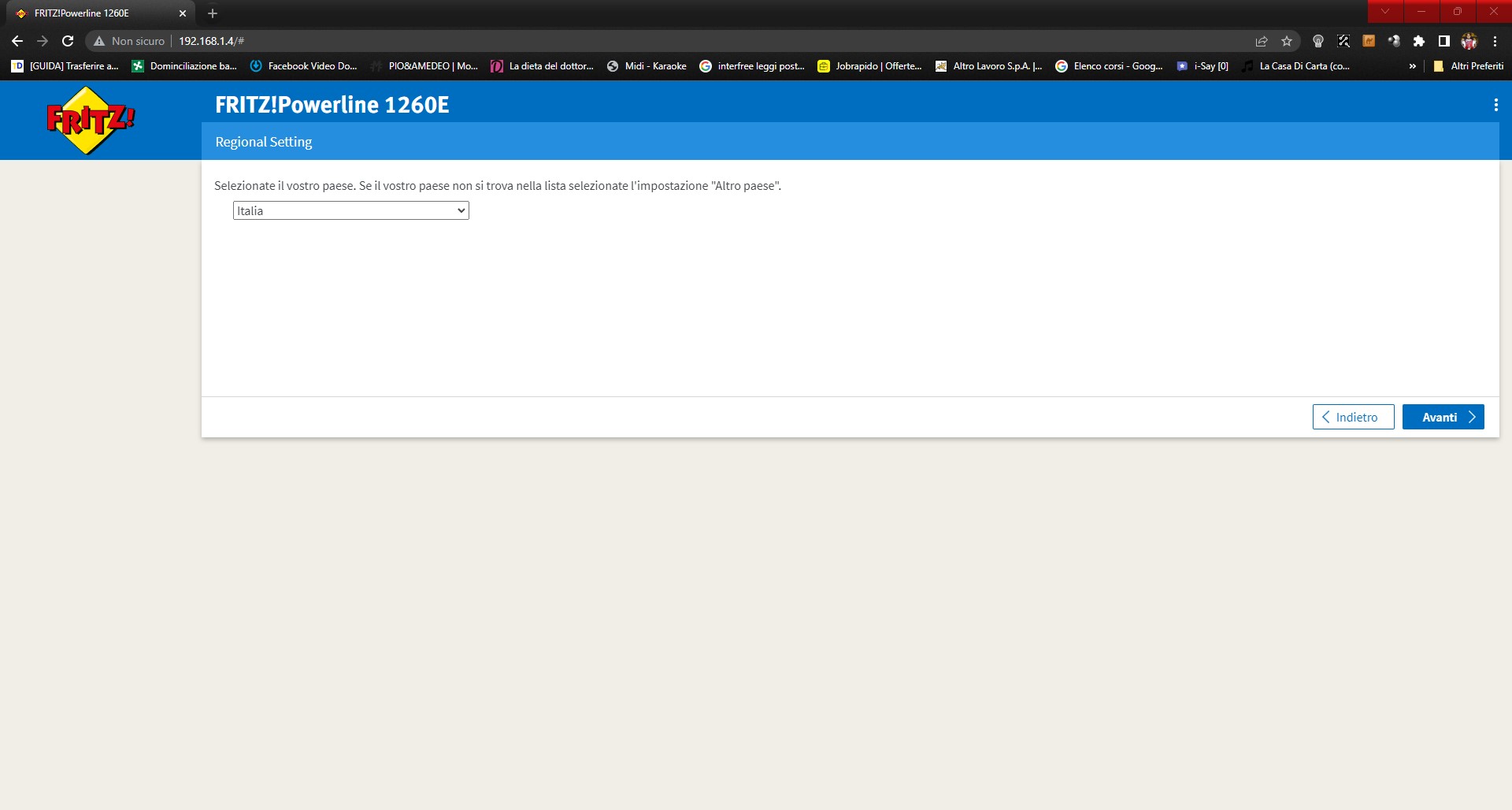Screen dimensions: 1512x810
Task: Click the Non sicuro security warning
Action: 129,41
